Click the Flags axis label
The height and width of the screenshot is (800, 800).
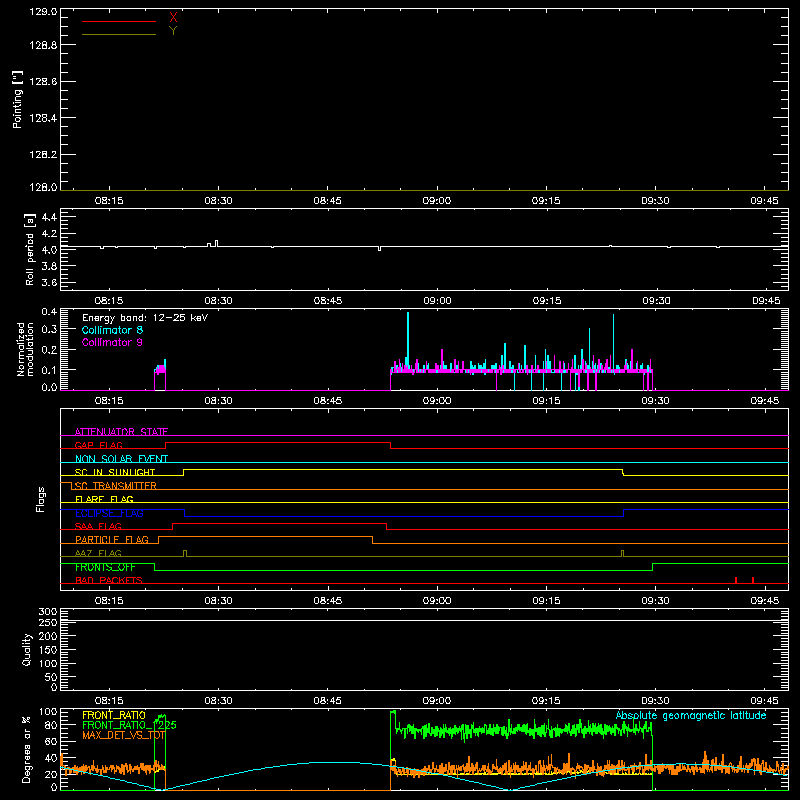[41, 499]
